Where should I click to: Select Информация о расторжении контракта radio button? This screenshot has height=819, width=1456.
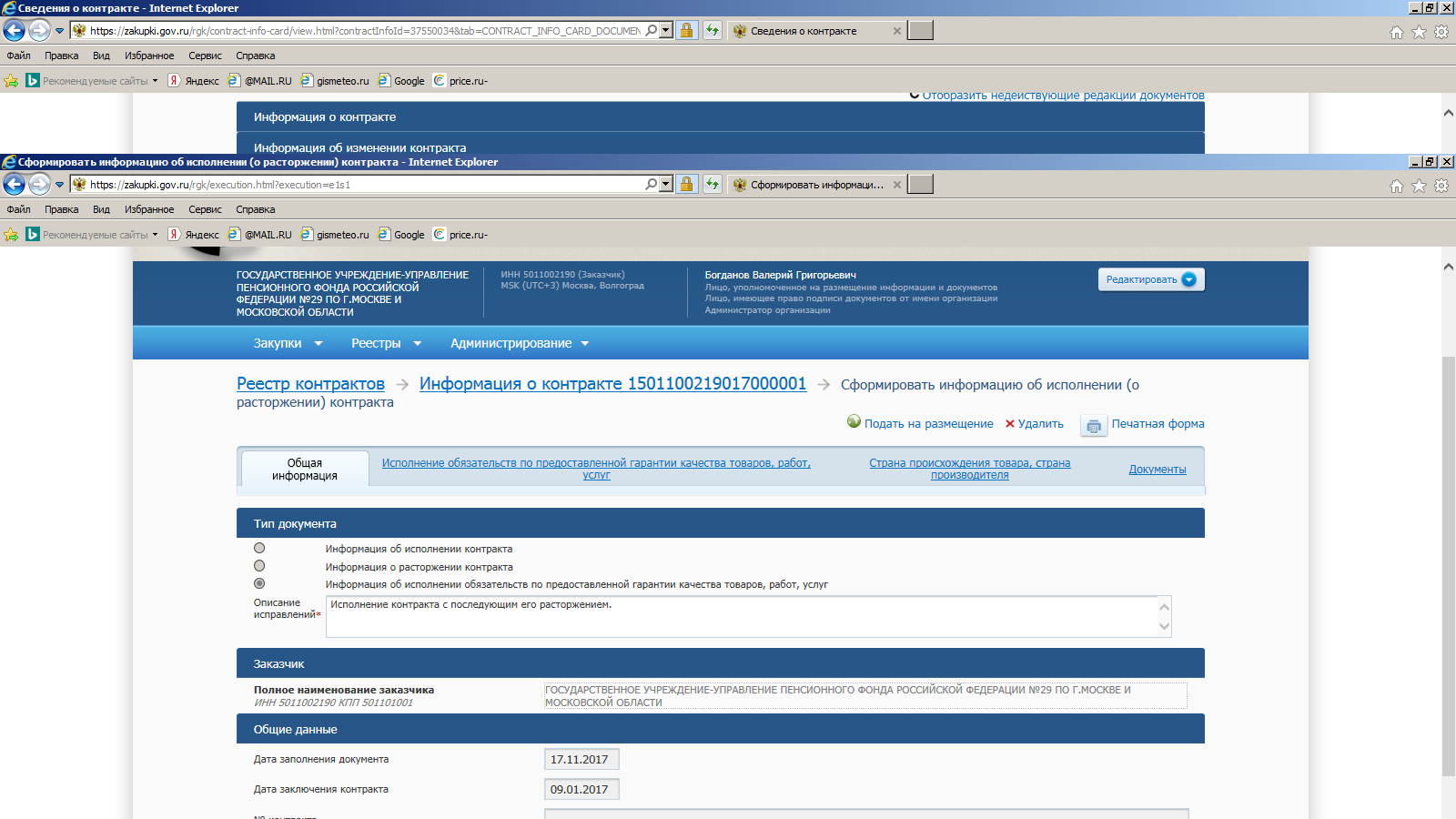pyautogui.click(x=259, y=566)
